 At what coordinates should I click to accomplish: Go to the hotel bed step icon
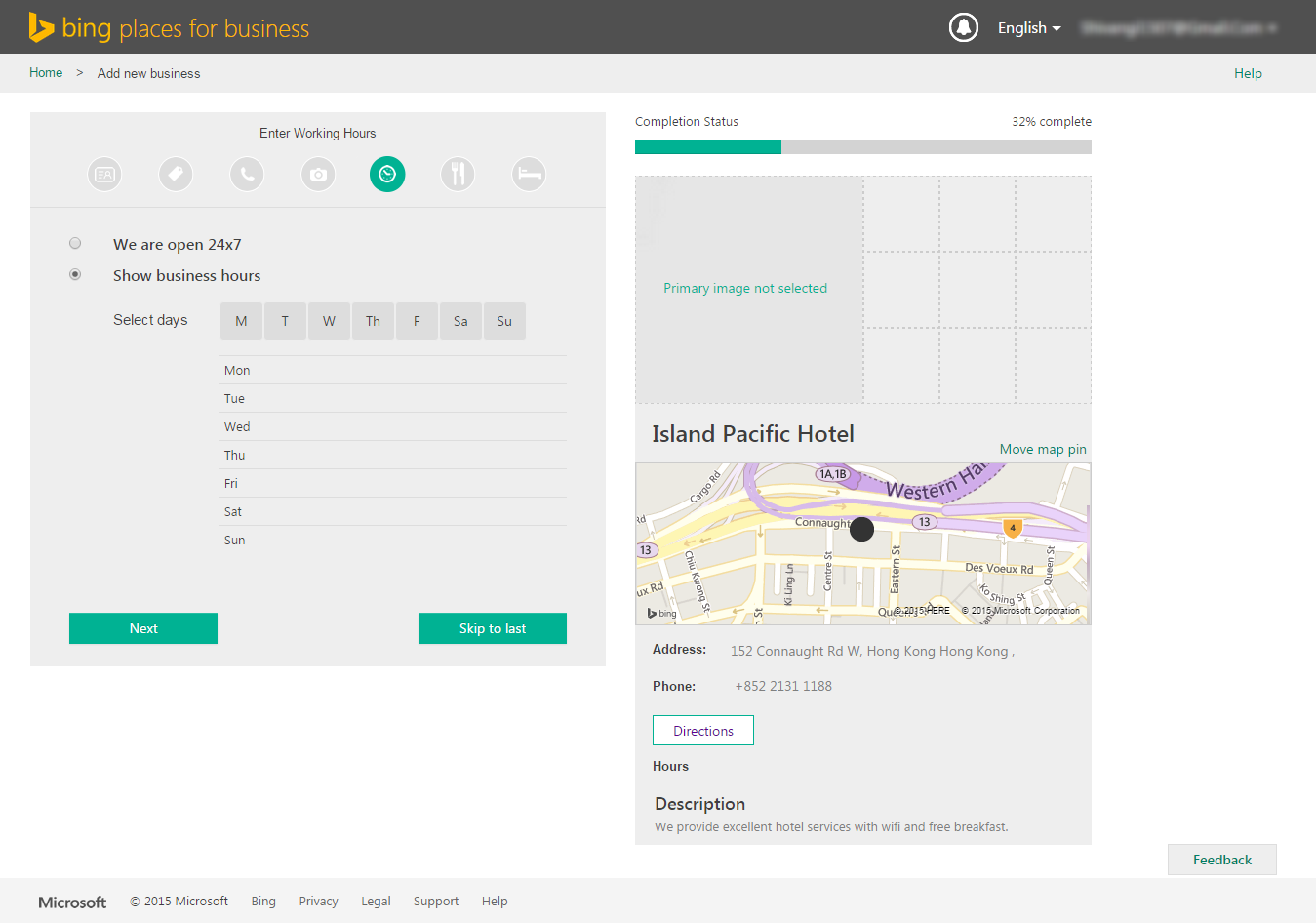[x=529, y=175]
